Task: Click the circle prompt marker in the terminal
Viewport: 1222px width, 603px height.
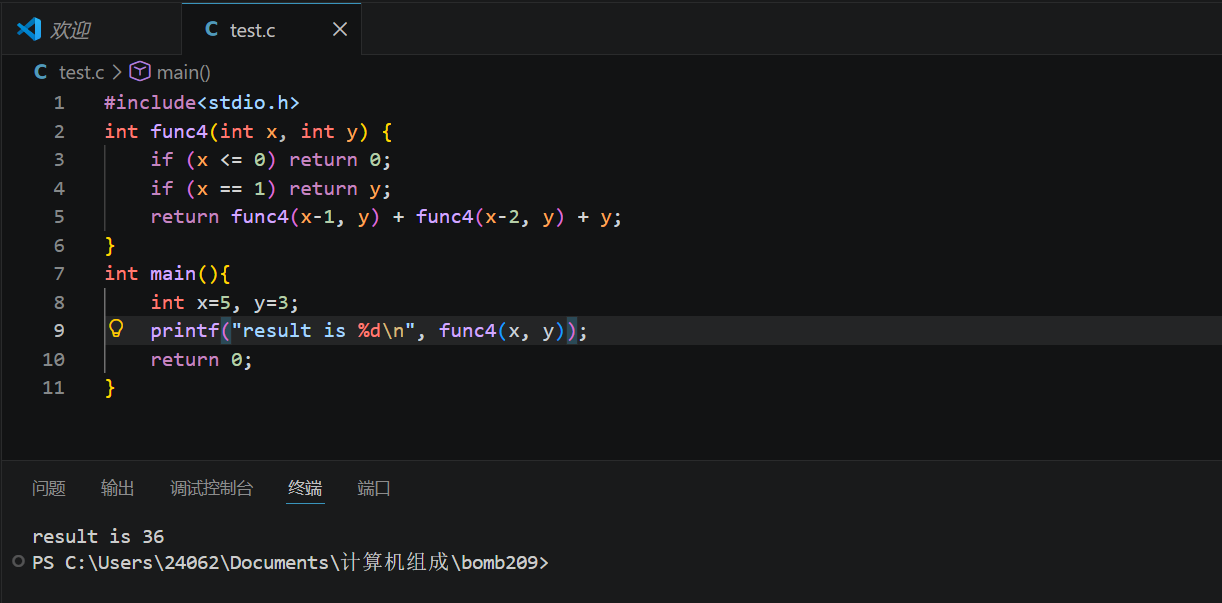Action: coord(17,561)
